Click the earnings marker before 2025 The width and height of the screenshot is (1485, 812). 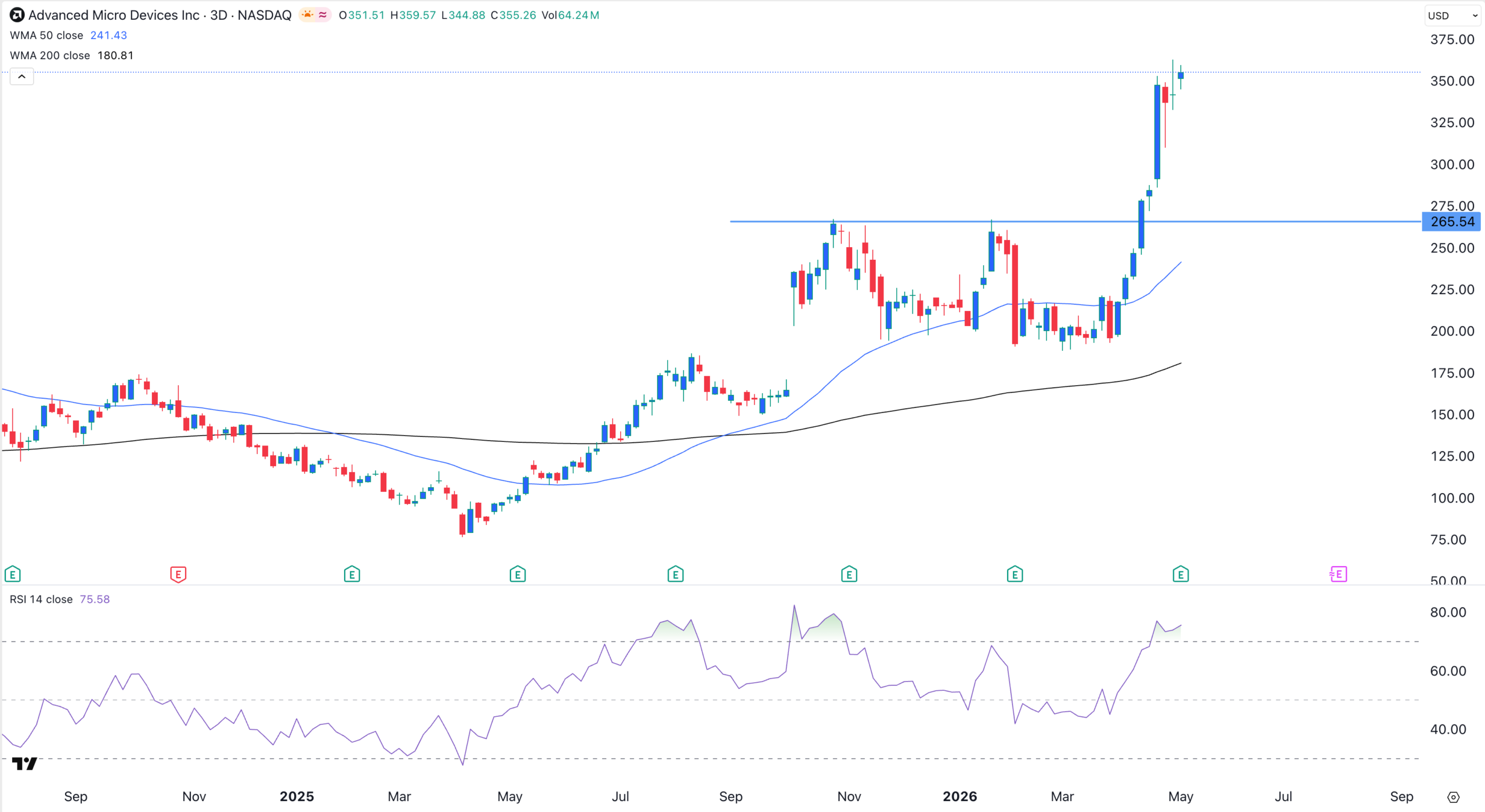(352, 574)
